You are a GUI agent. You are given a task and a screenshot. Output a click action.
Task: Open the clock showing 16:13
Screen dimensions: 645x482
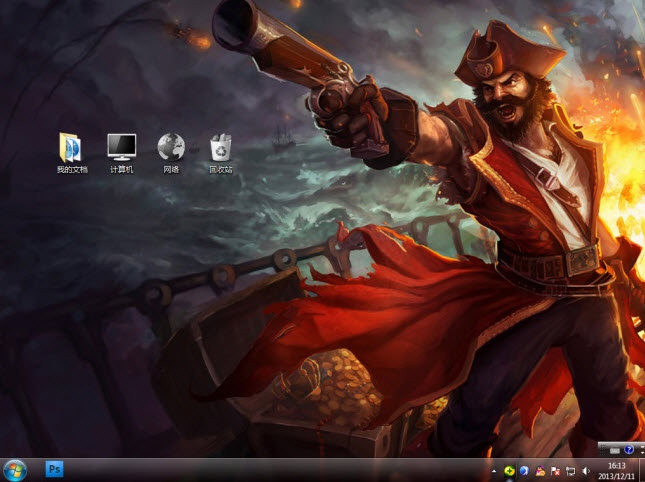tap(616, 471)
